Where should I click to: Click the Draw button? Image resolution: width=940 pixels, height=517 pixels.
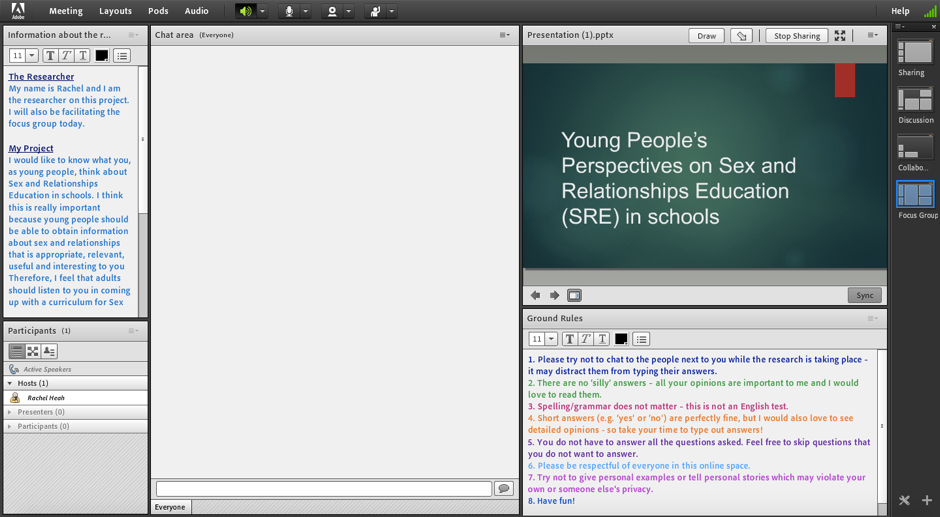coord(706,36)
